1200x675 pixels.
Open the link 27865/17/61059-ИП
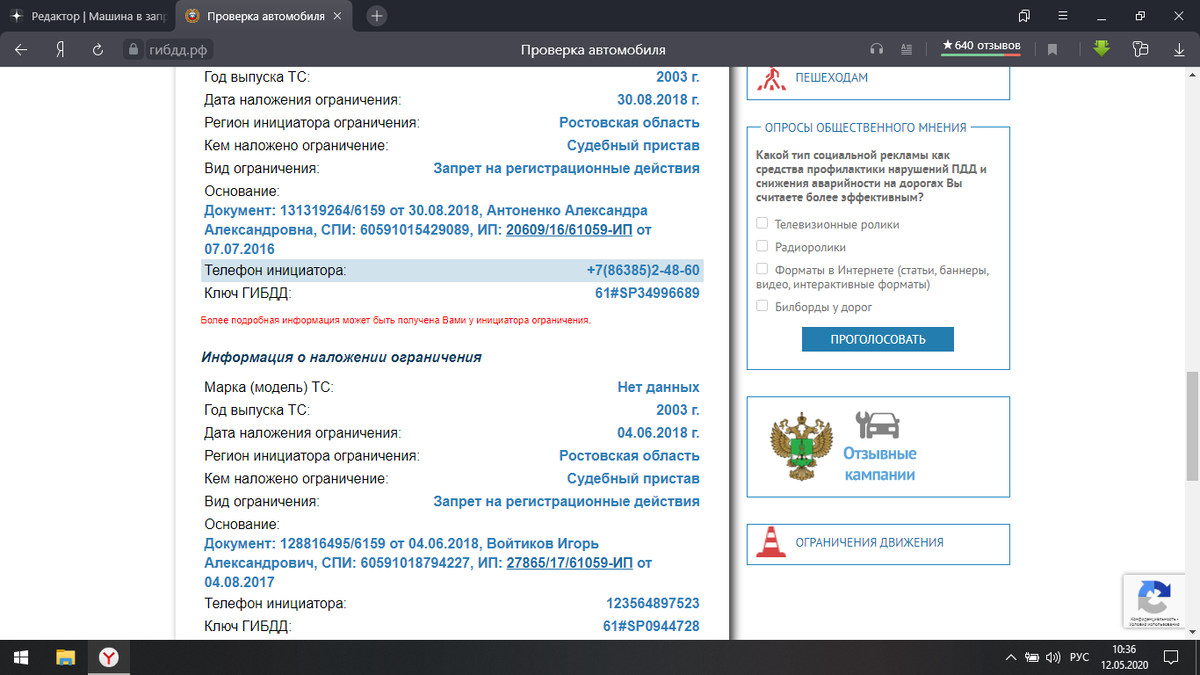click(x=569, y=563)
